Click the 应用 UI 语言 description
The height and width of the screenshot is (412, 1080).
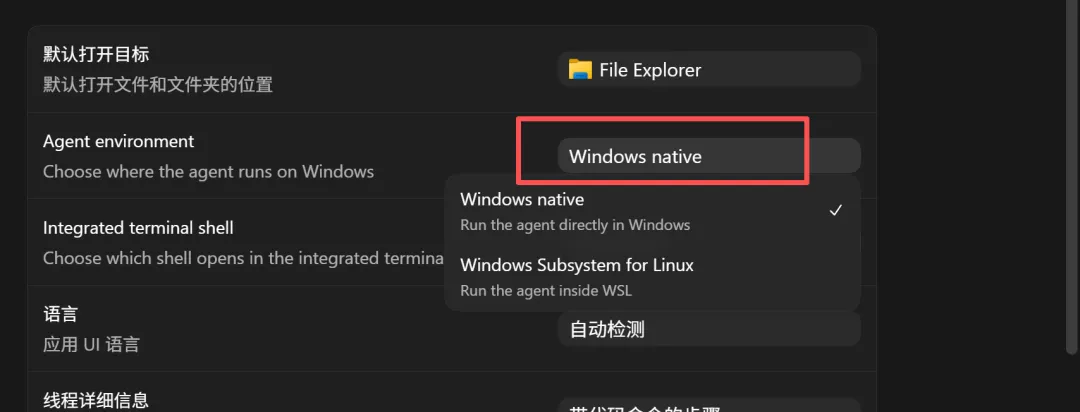(x=91, y=344)
